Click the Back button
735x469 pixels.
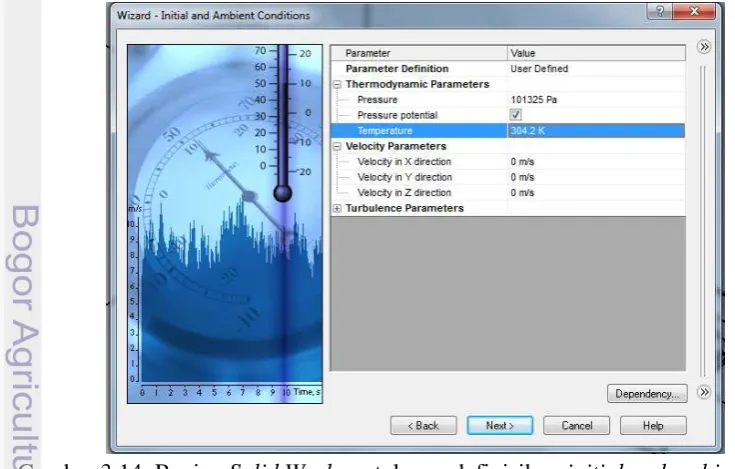point(423,425)
